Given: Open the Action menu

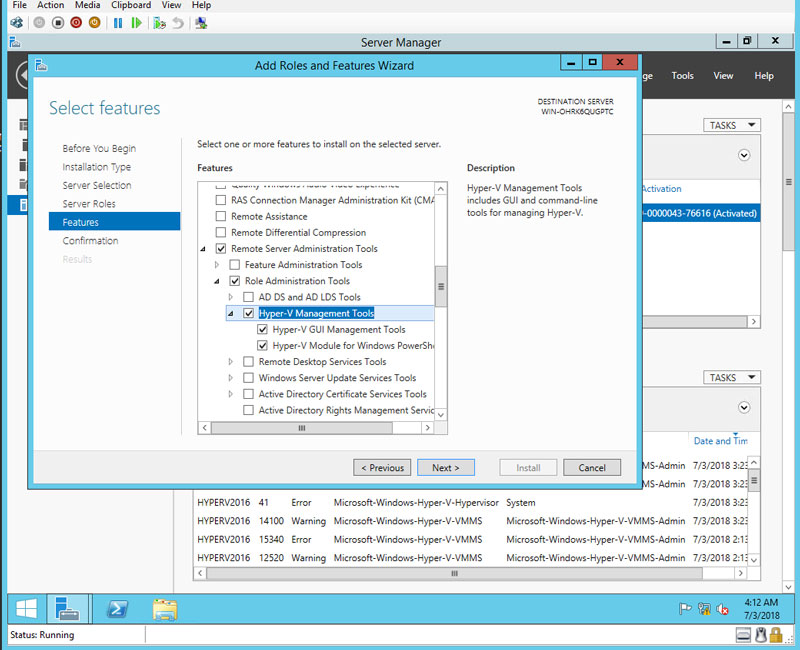Looking at the screenshot, I should (51, 5).
